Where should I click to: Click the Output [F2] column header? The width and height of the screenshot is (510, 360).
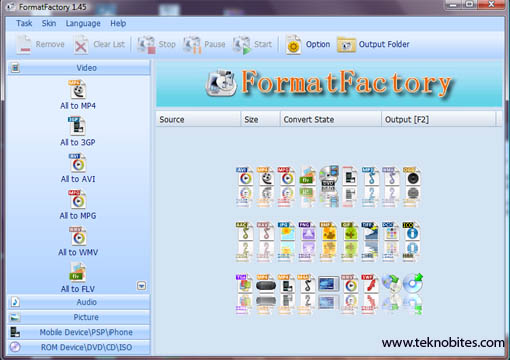tap(439, 119)
